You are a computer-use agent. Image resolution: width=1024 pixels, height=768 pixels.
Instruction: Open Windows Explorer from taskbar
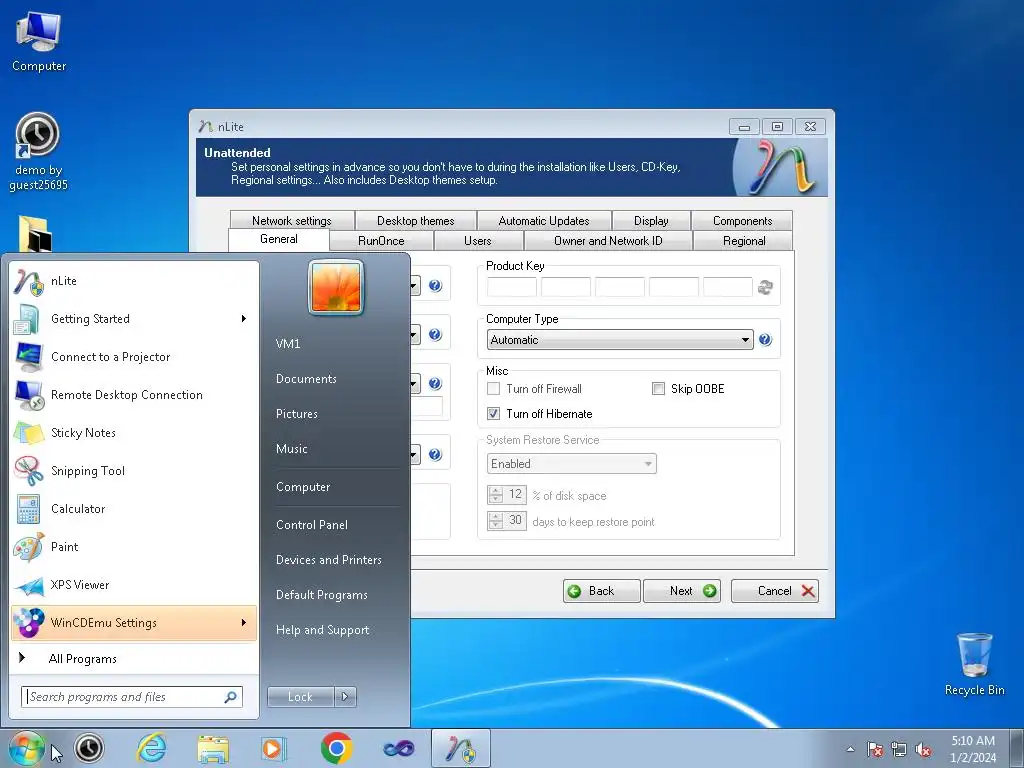click(213, 748)
